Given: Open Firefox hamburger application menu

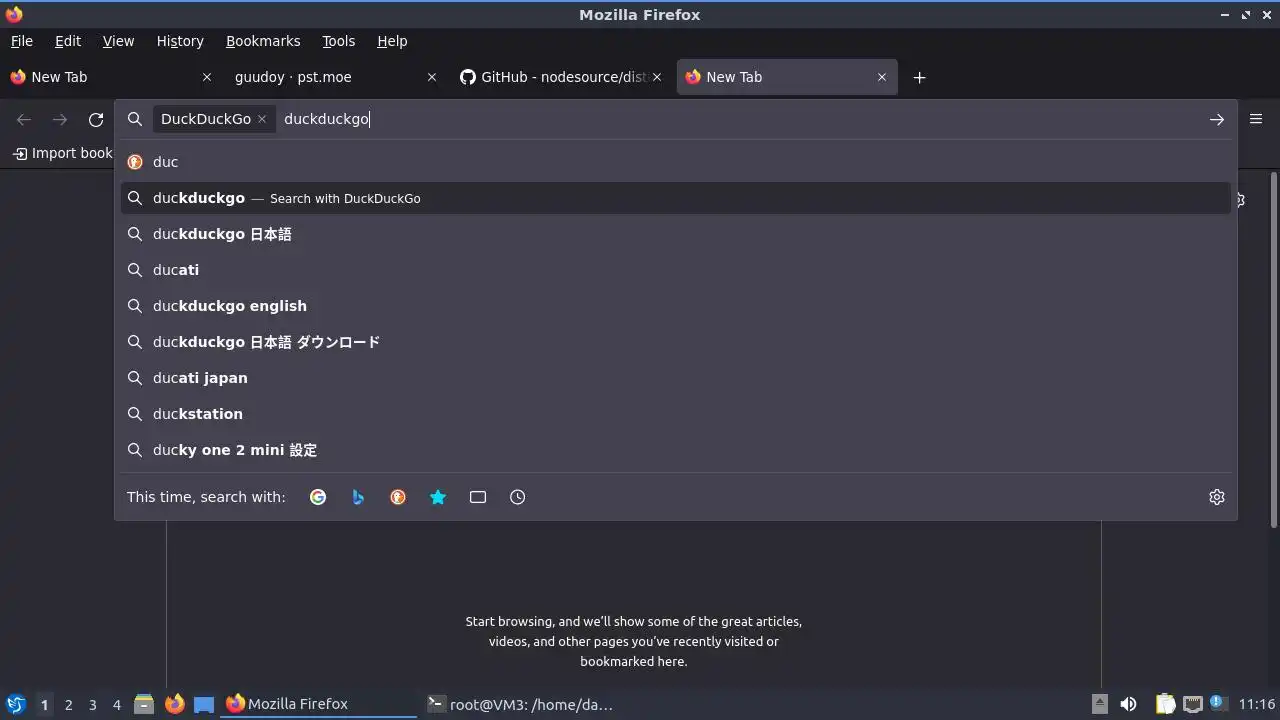Looking at the screenshot, I should point(1256,119).
